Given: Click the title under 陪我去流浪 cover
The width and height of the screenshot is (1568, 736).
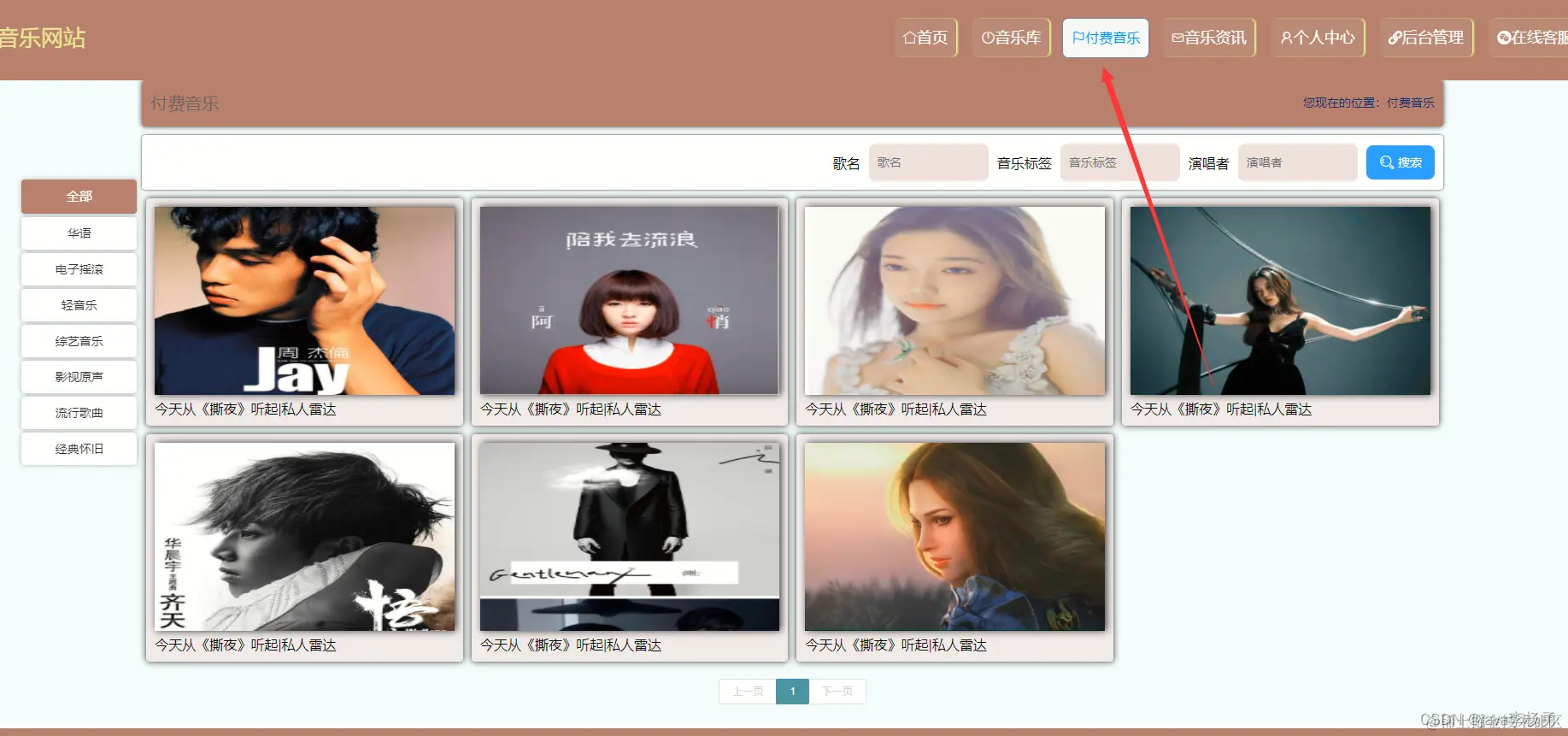Looking at the screenshot, I should click(x=571, y=409).
